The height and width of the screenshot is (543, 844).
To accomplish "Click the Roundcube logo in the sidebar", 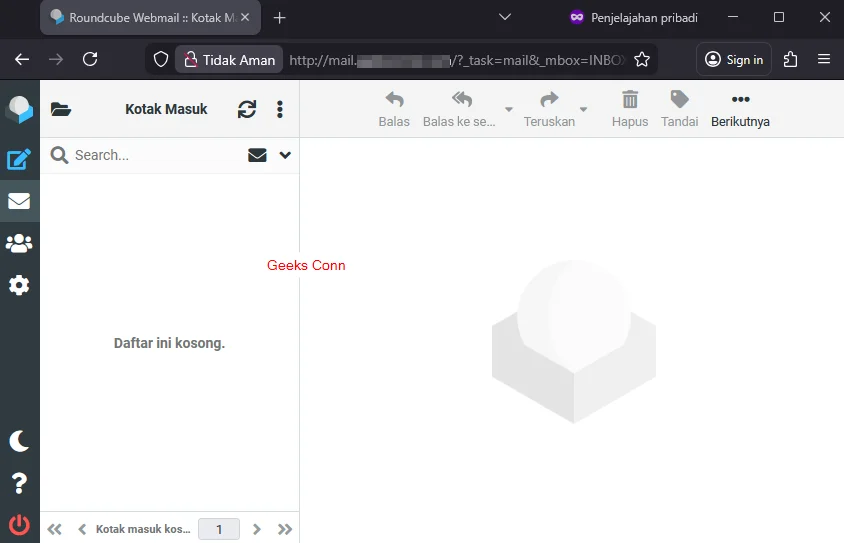I will pos(19,110).
